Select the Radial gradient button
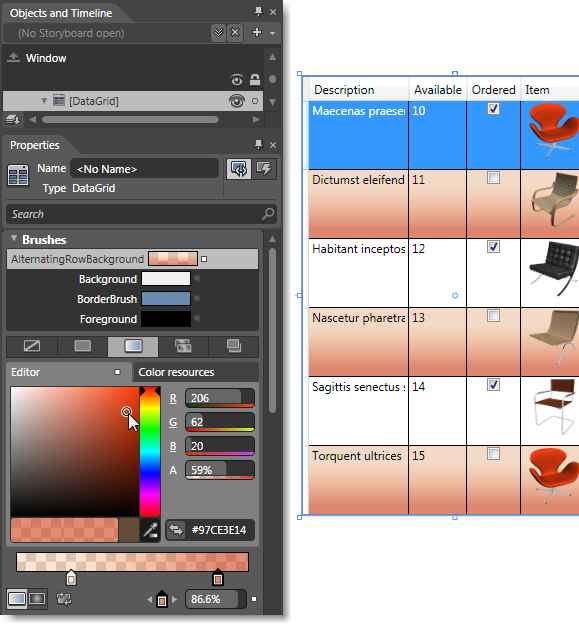Image resolution: width=579 pixels, height=624 pixels. click(37, 599)
